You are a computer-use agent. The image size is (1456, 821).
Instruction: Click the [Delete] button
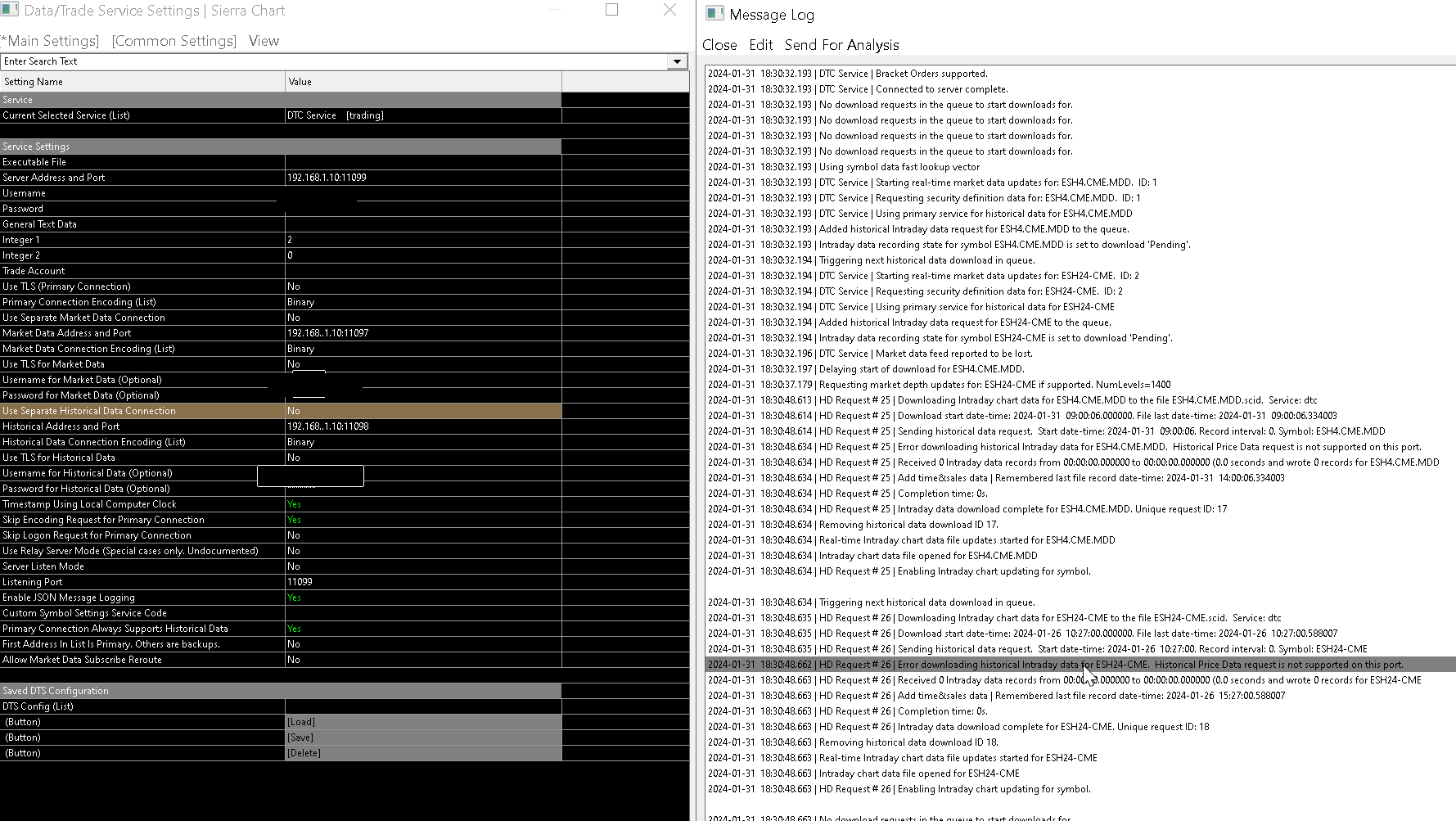[423, 753]
